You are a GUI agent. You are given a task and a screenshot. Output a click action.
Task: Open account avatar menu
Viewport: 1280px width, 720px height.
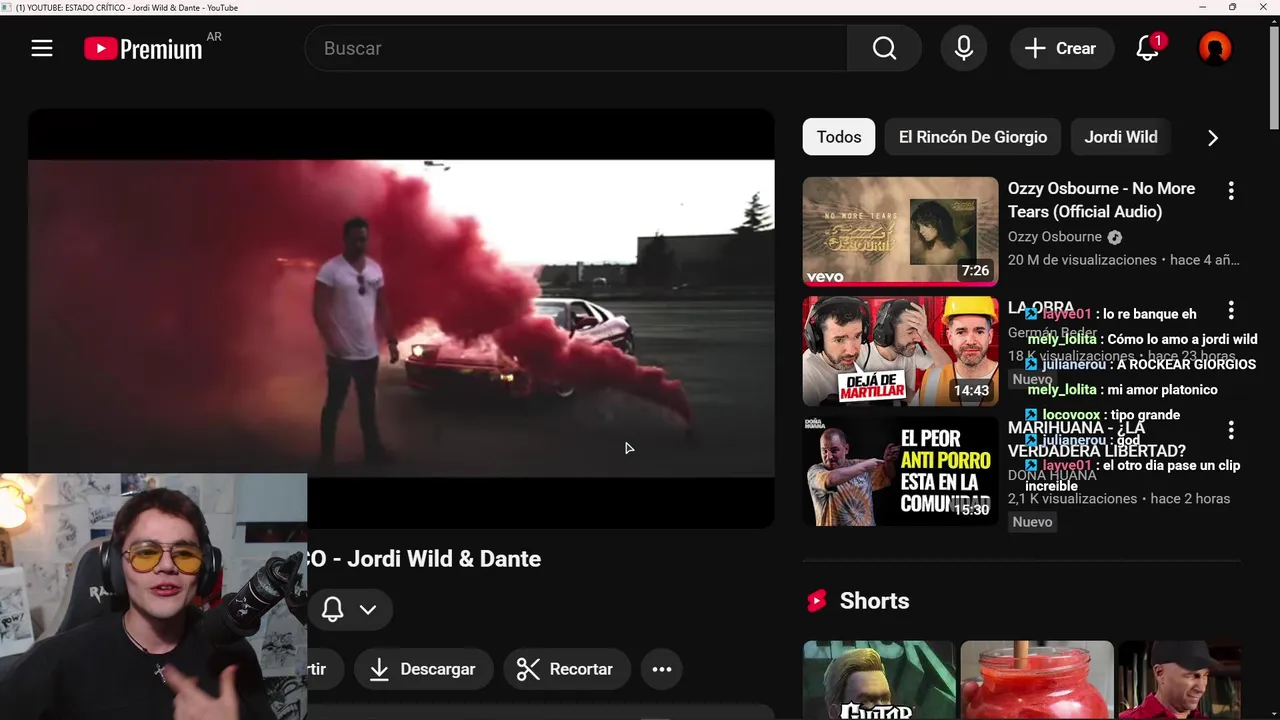coord(1215,48)
